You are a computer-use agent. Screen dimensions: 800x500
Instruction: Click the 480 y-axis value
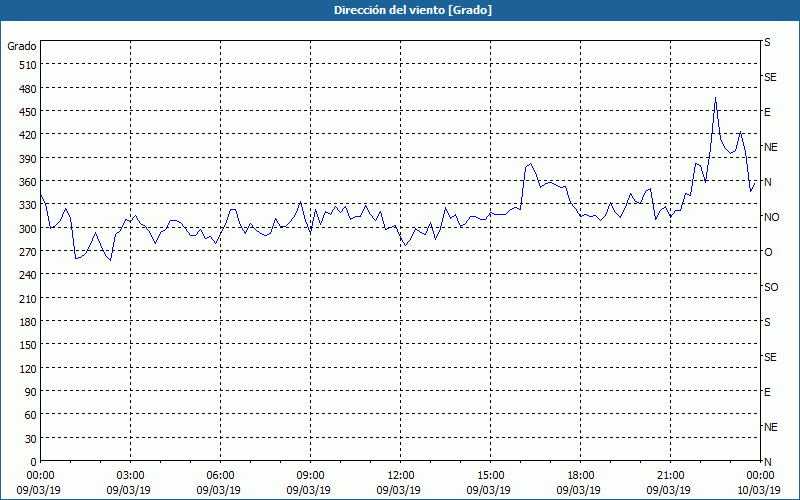point(28,88)
